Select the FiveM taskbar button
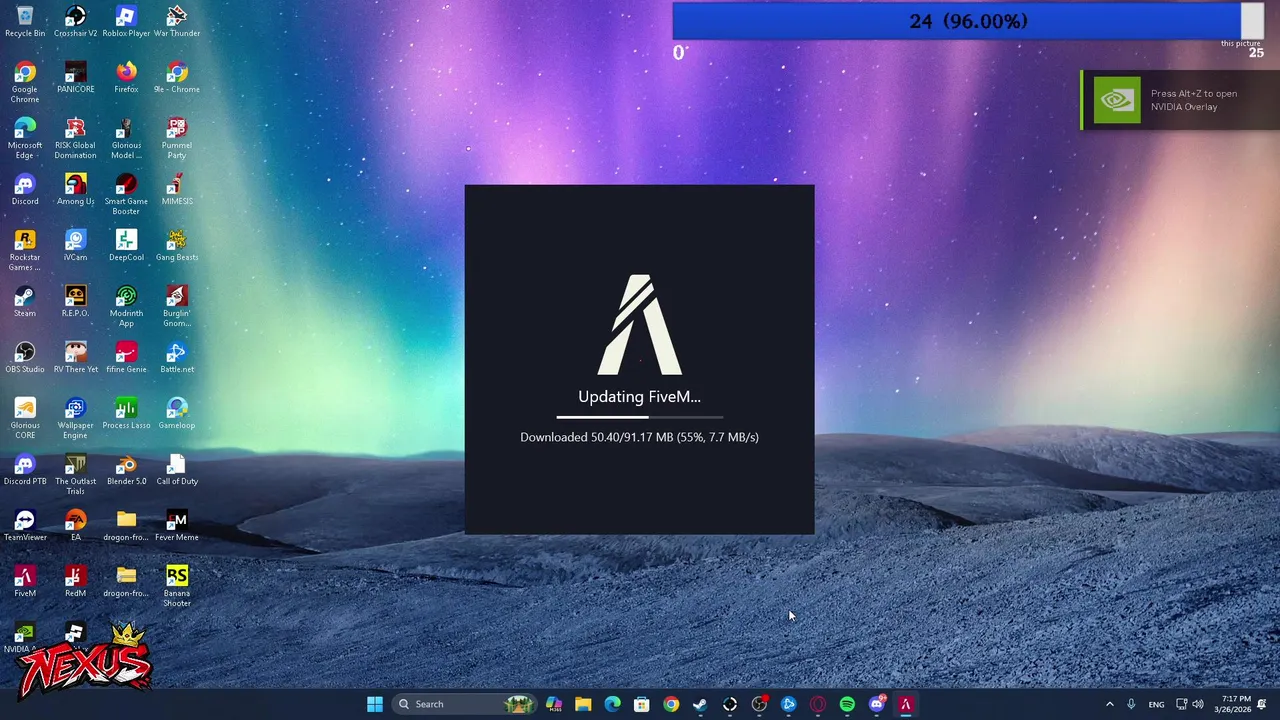 click(x=906, y=704)
